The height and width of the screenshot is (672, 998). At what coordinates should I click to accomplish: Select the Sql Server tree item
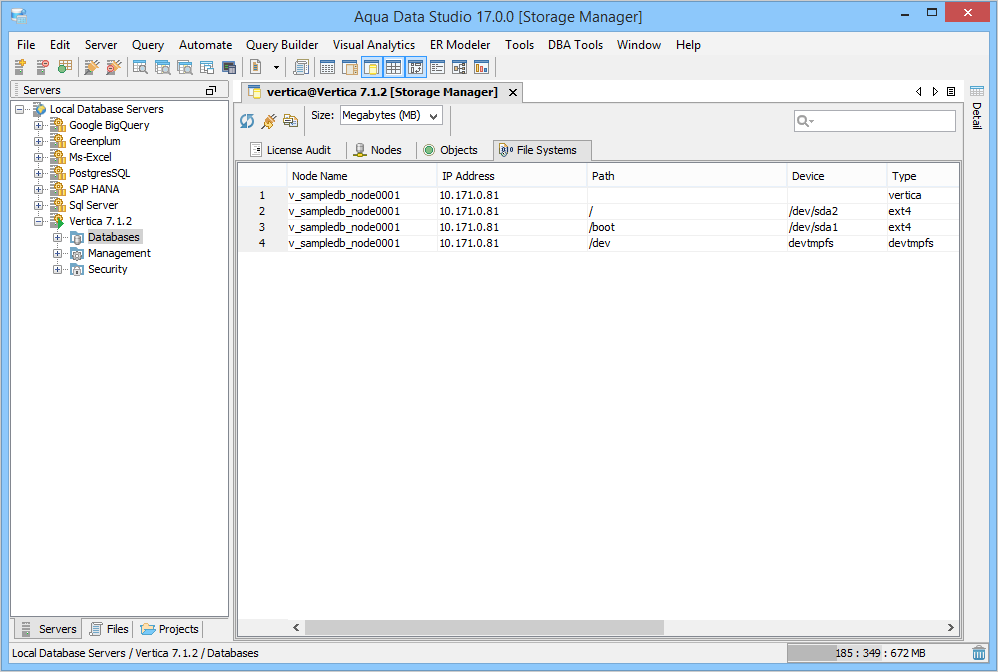(93, 205)
